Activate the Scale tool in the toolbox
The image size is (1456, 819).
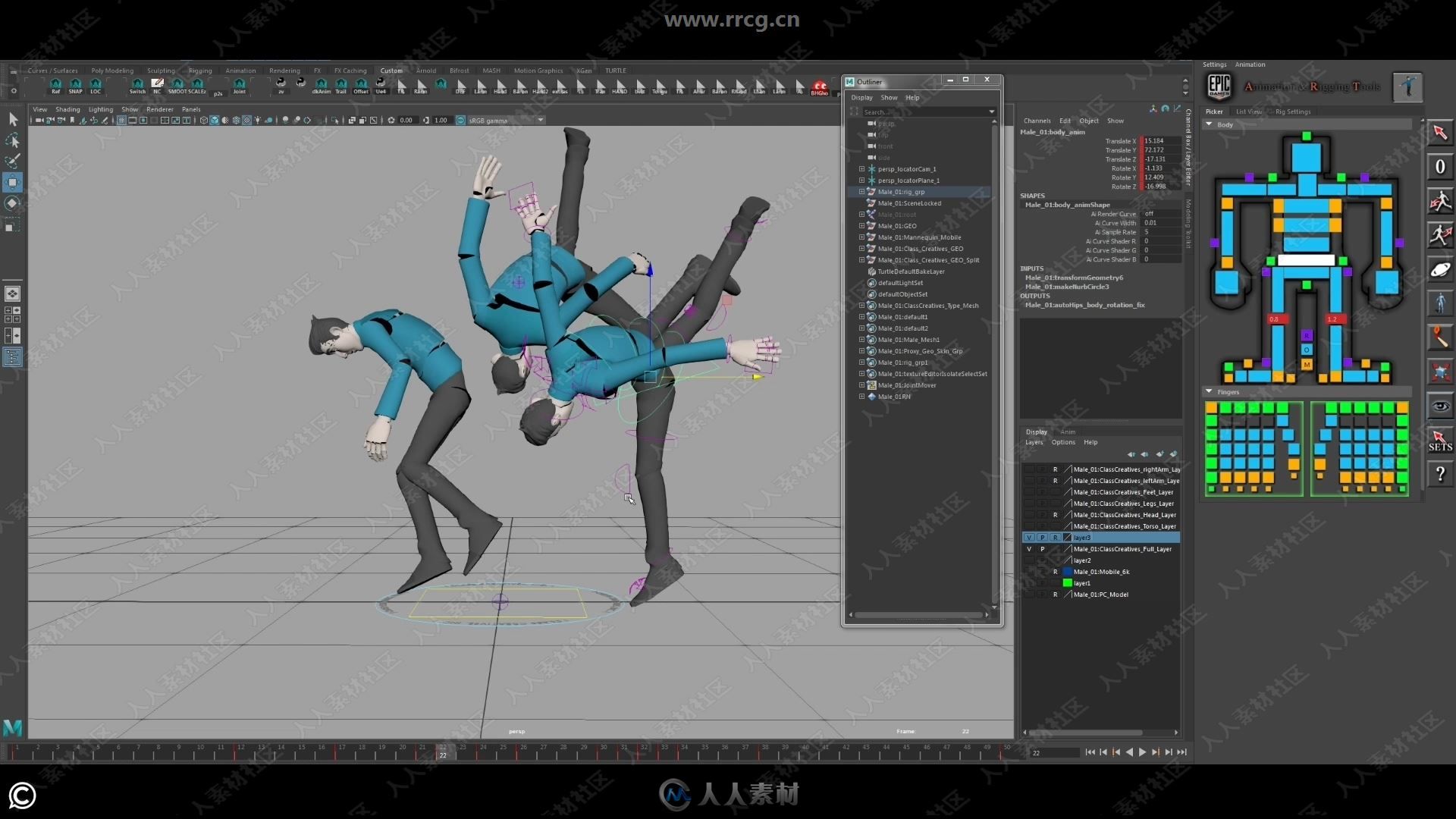click(x=13, y=225)
